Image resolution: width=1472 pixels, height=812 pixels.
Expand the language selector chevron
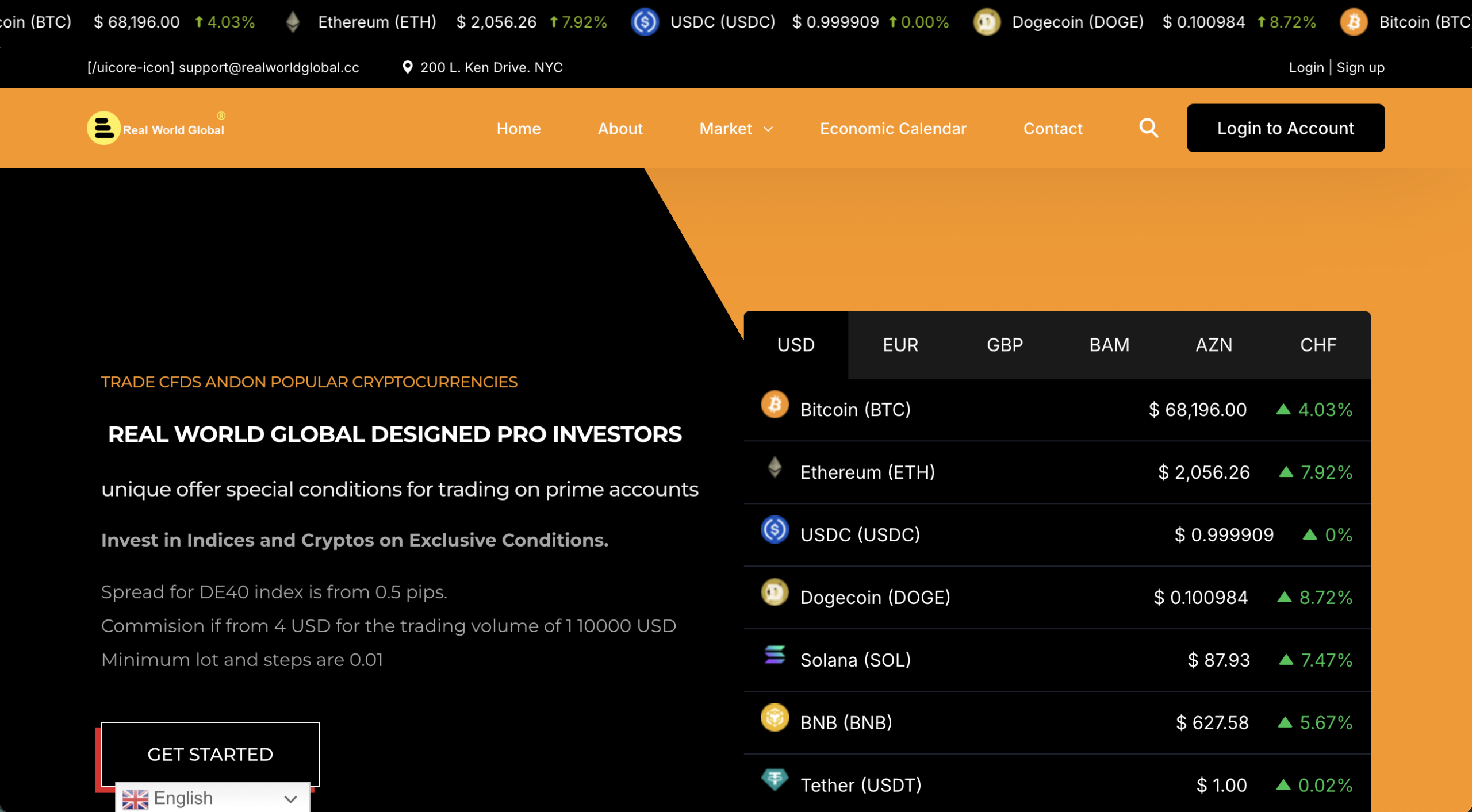[x=290, y=799]
